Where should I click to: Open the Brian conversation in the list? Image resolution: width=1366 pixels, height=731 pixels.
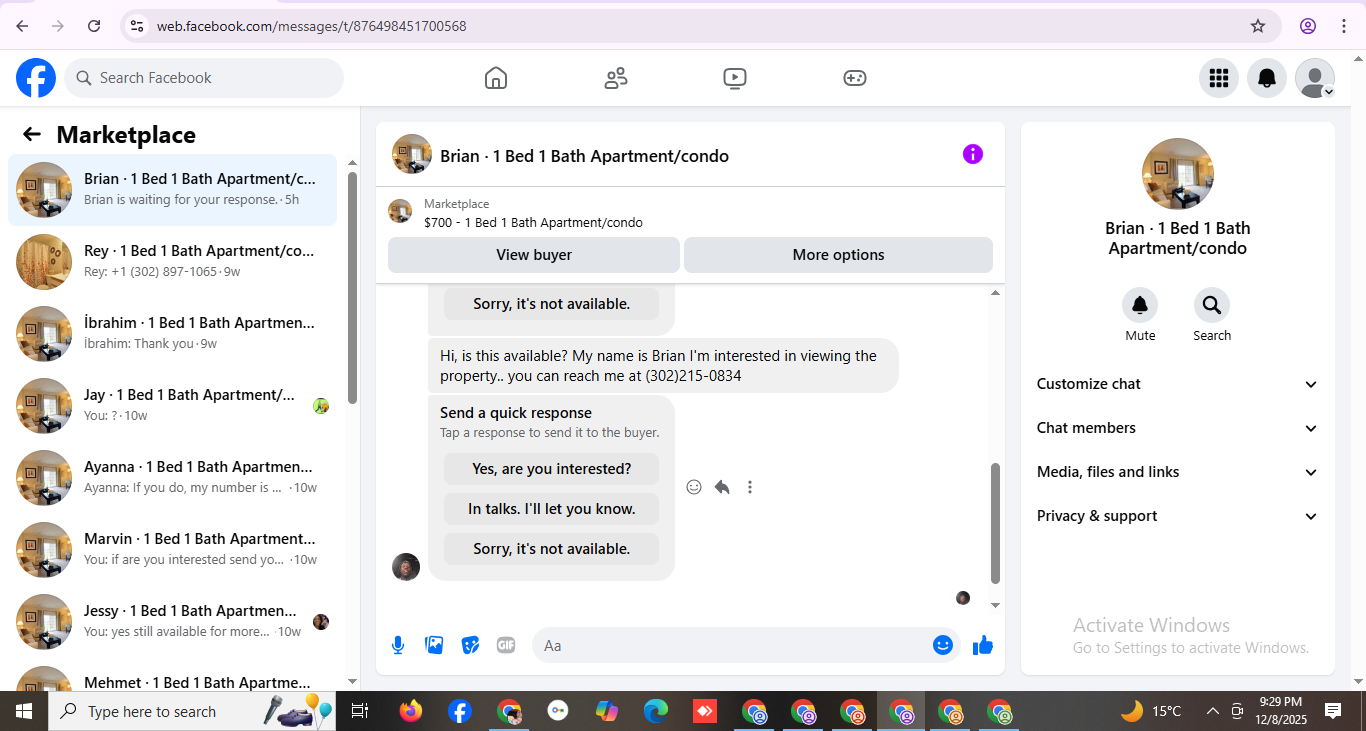click(x=172, y=190)
